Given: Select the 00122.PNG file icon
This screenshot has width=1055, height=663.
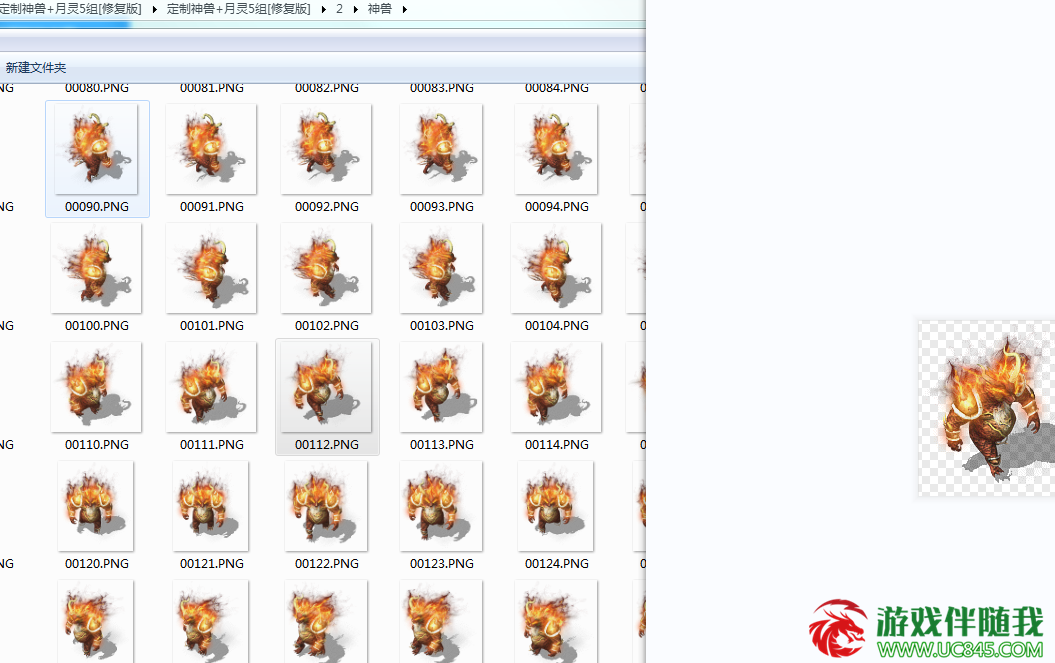Looking at the screenshot, I should tap(326, 506).
